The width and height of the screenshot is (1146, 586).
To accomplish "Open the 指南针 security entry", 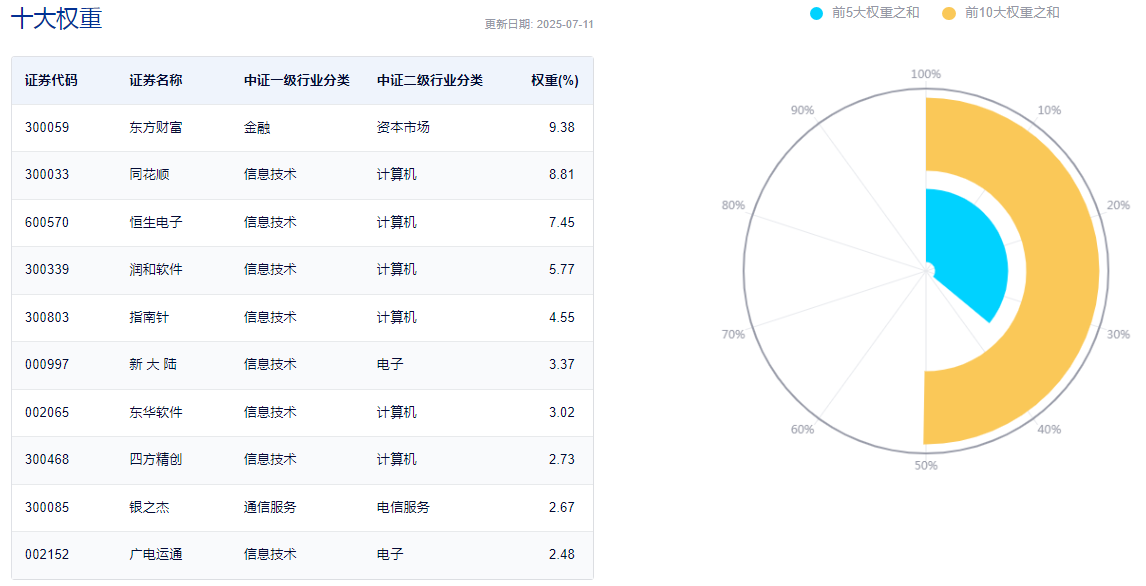I will pos(149,317).
